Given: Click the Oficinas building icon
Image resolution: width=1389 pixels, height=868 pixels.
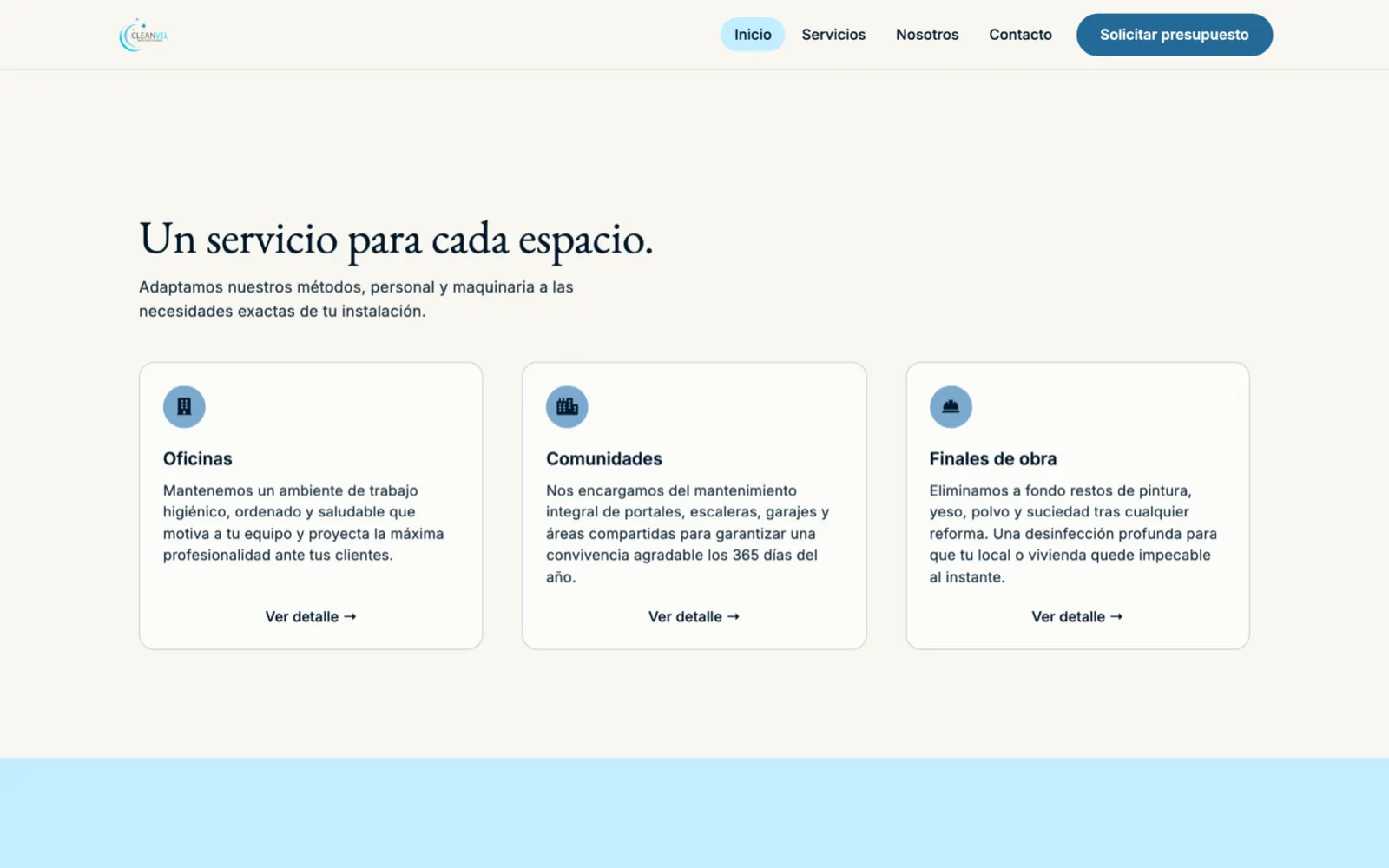Looking at the screenshot, I should tap(184, 406).
